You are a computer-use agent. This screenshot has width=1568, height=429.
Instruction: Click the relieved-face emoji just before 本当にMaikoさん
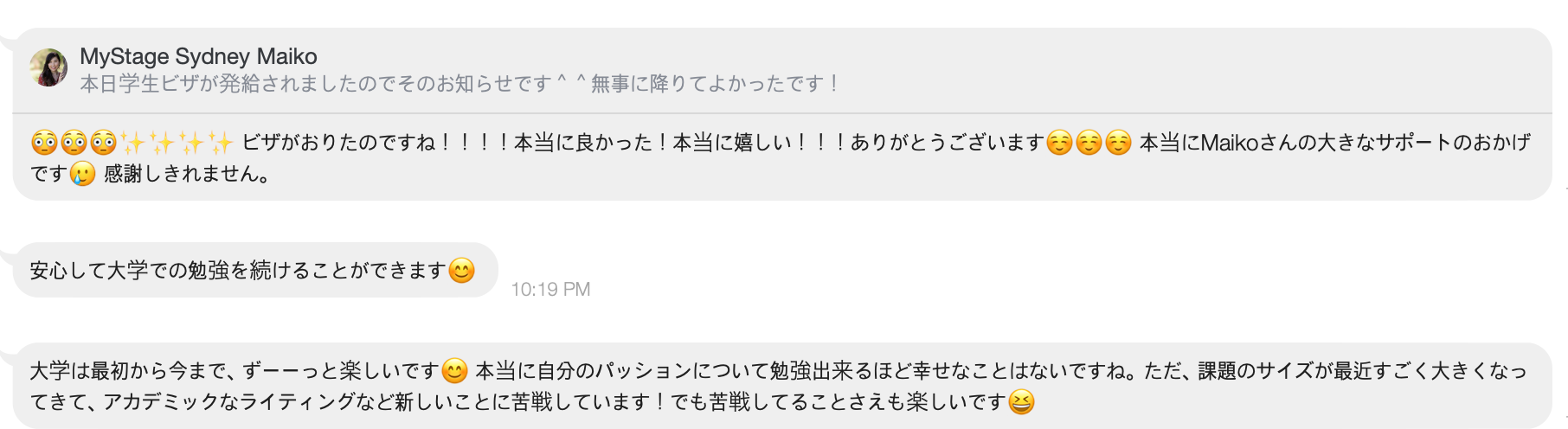point(1118,142)
